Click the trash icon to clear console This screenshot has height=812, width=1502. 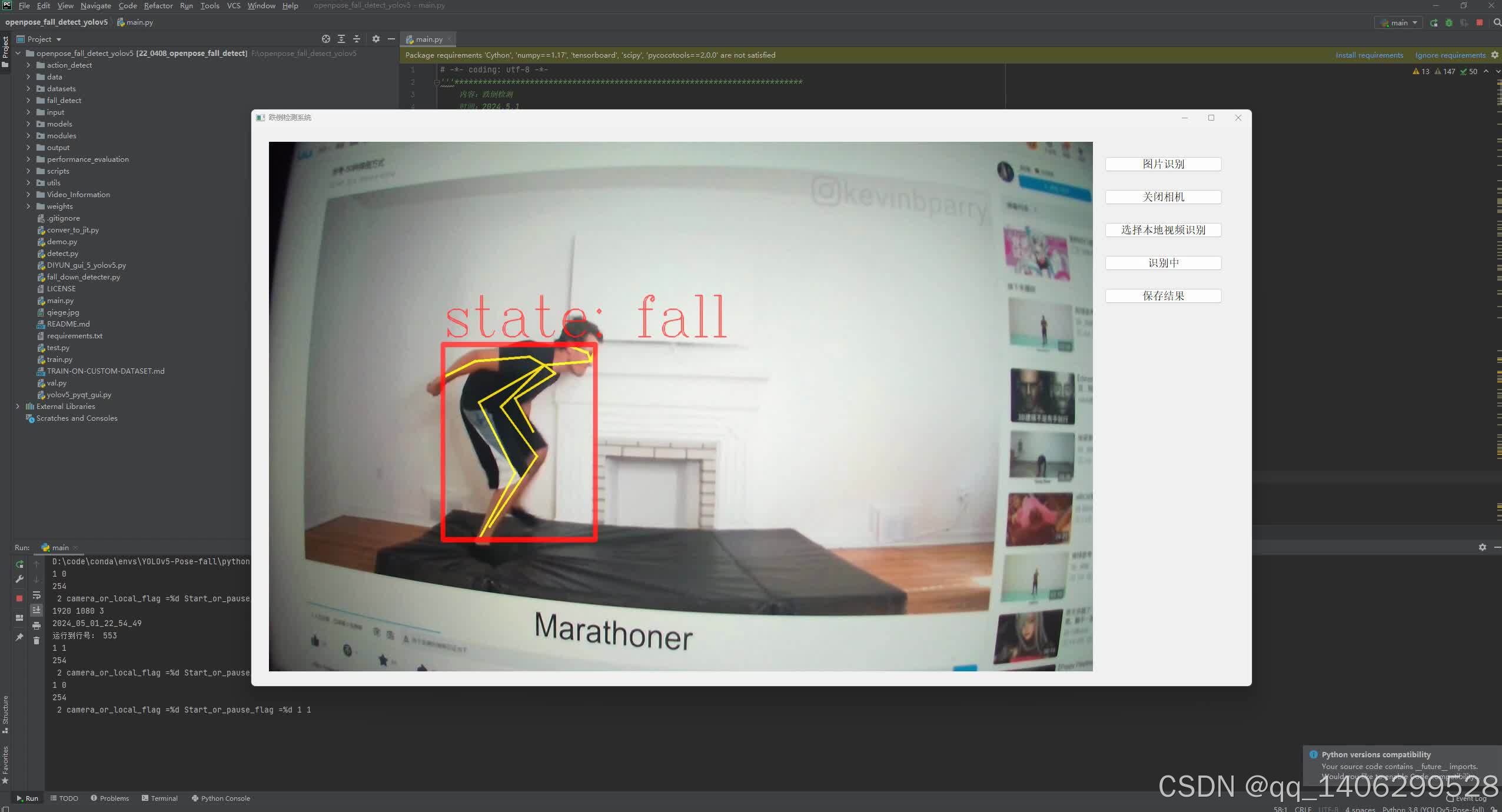coord(36,640)
